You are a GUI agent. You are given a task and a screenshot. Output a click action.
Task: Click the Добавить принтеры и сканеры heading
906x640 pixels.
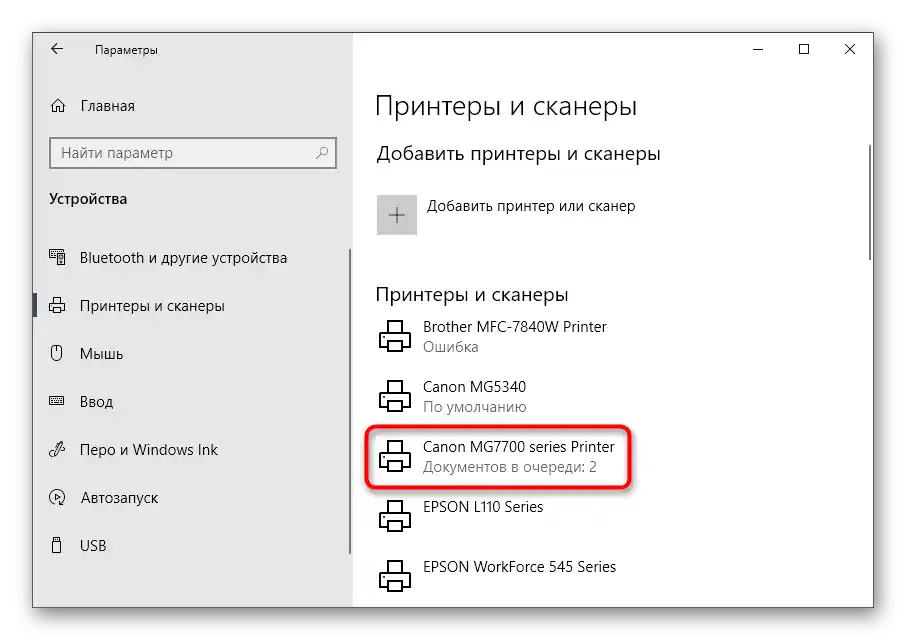click(x=518, y=154)
